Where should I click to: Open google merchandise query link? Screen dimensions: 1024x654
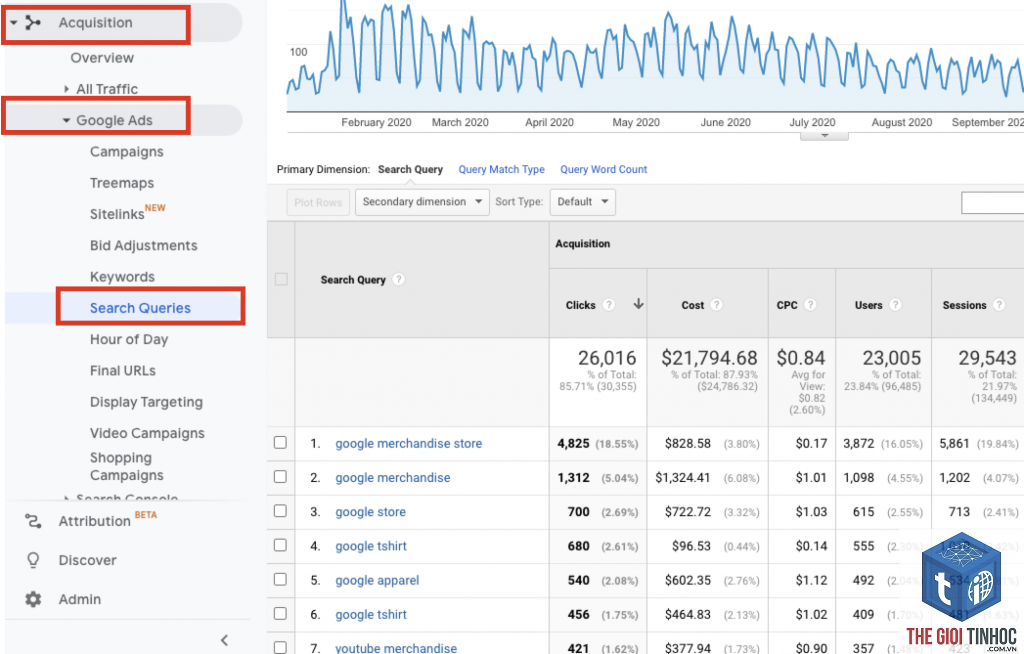(392, 478)
